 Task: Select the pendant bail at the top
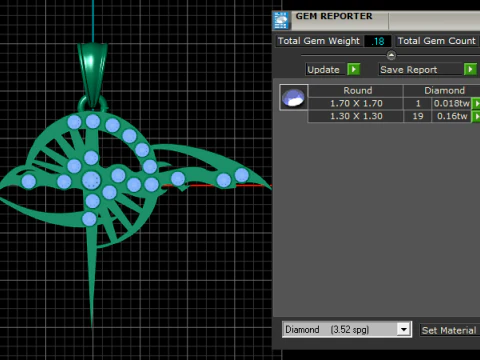(x=93, y=75)
